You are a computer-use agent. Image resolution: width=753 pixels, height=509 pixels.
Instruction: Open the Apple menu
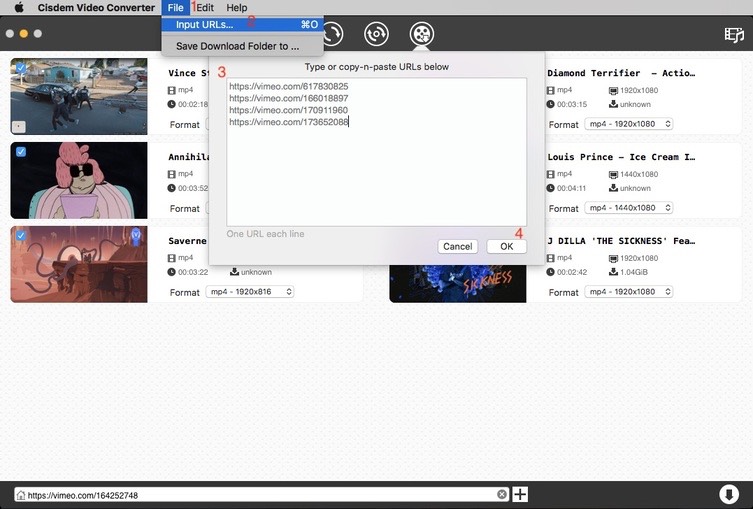(19, 8)
